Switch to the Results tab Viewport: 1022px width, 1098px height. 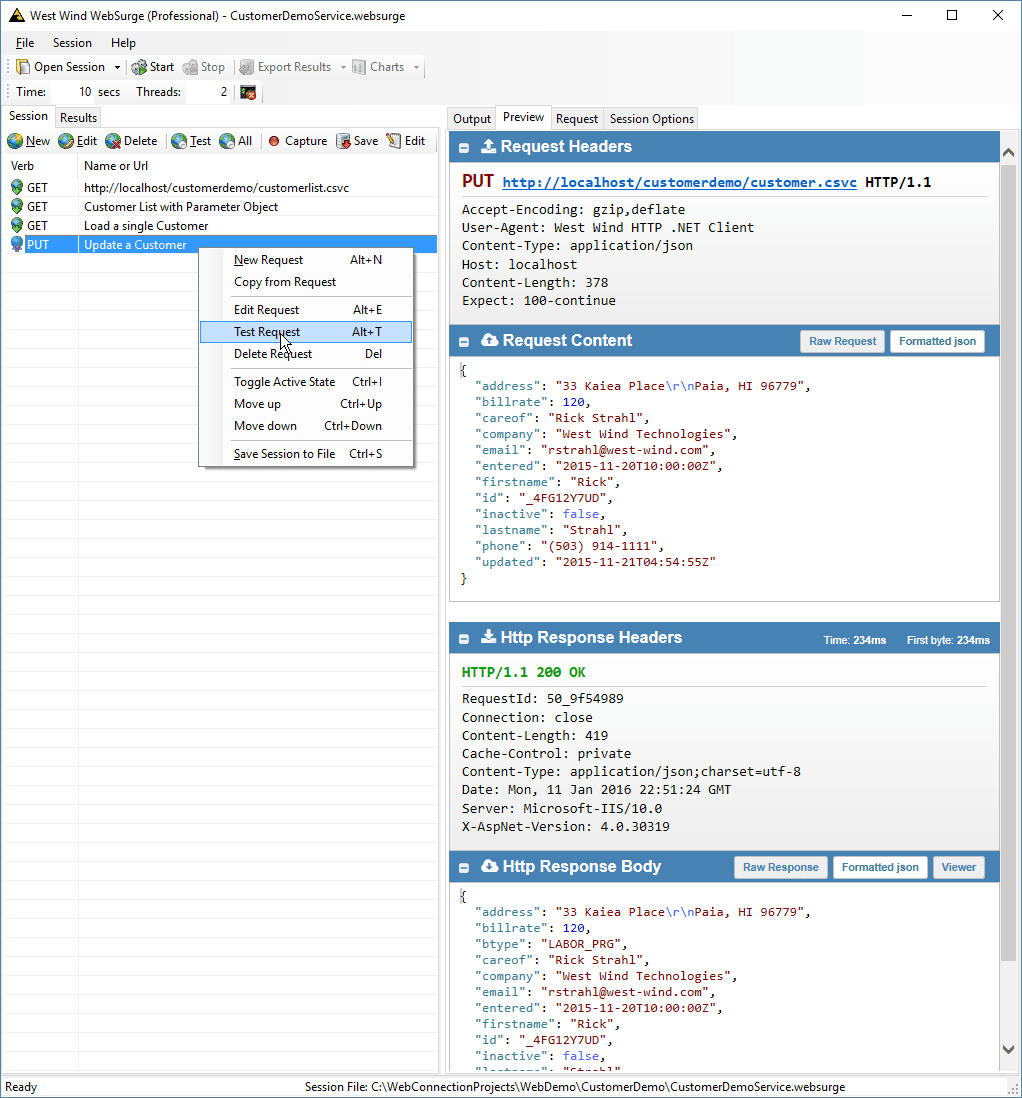click(x=78, y=118)
